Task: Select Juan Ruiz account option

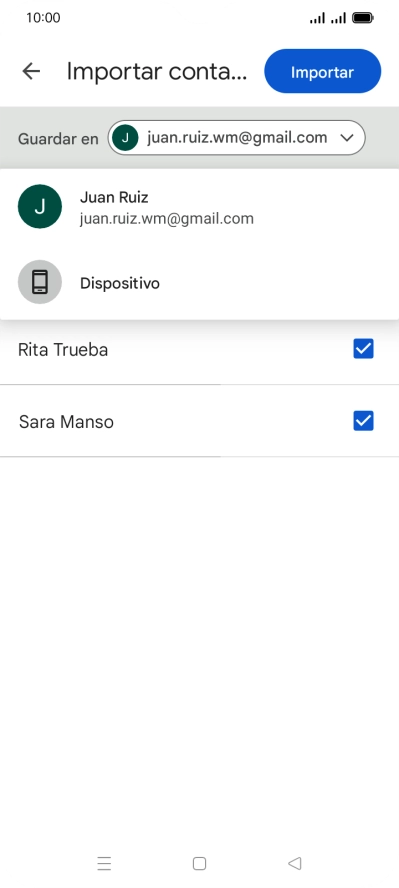Action: click(199, 207)
